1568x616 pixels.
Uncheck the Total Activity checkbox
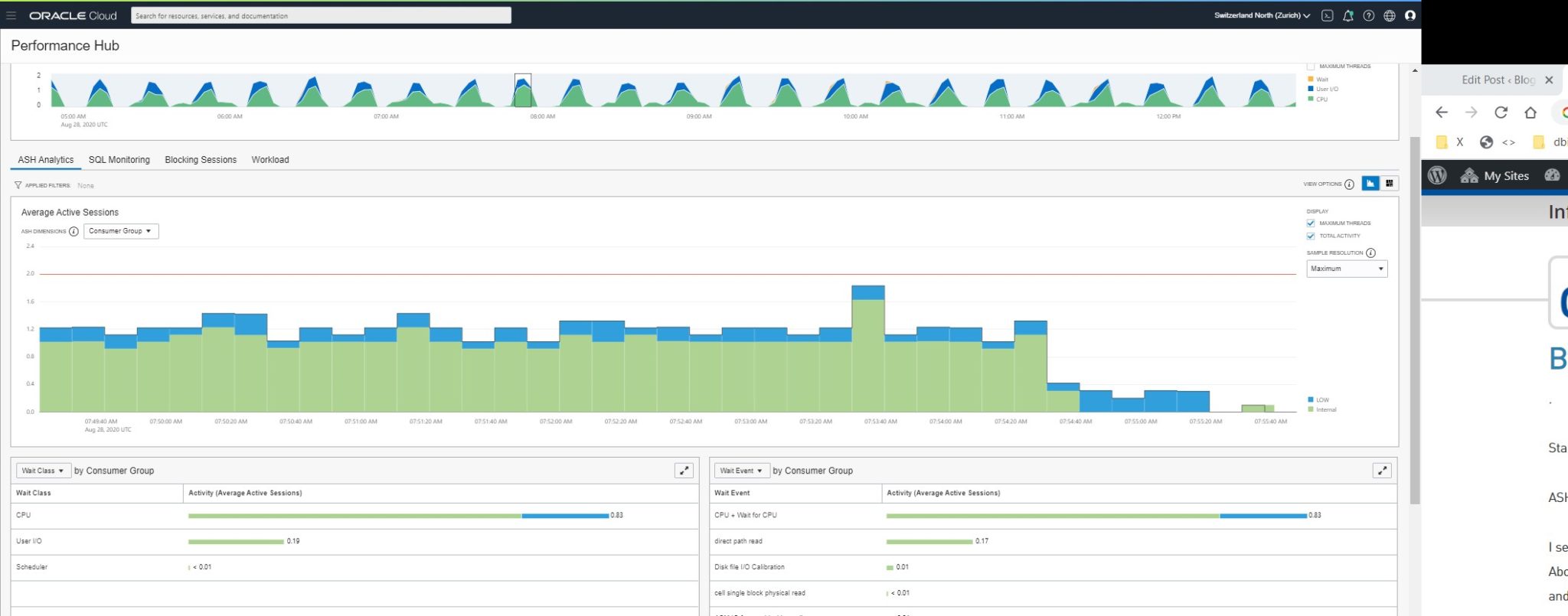click(1311, 236)
